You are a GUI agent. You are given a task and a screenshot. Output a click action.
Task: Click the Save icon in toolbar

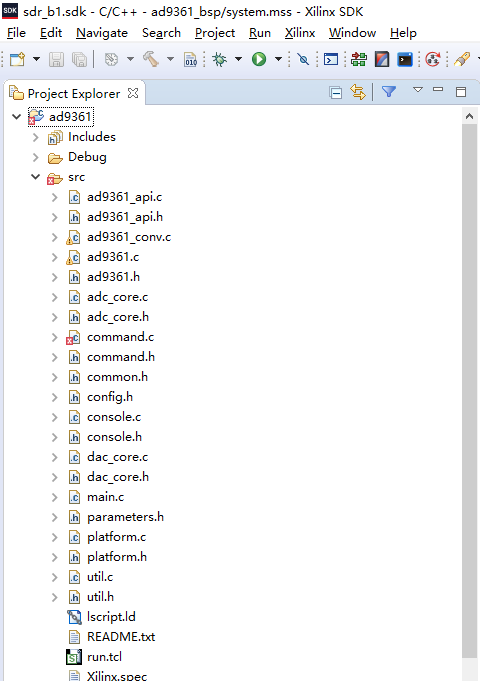coord(56,59)
